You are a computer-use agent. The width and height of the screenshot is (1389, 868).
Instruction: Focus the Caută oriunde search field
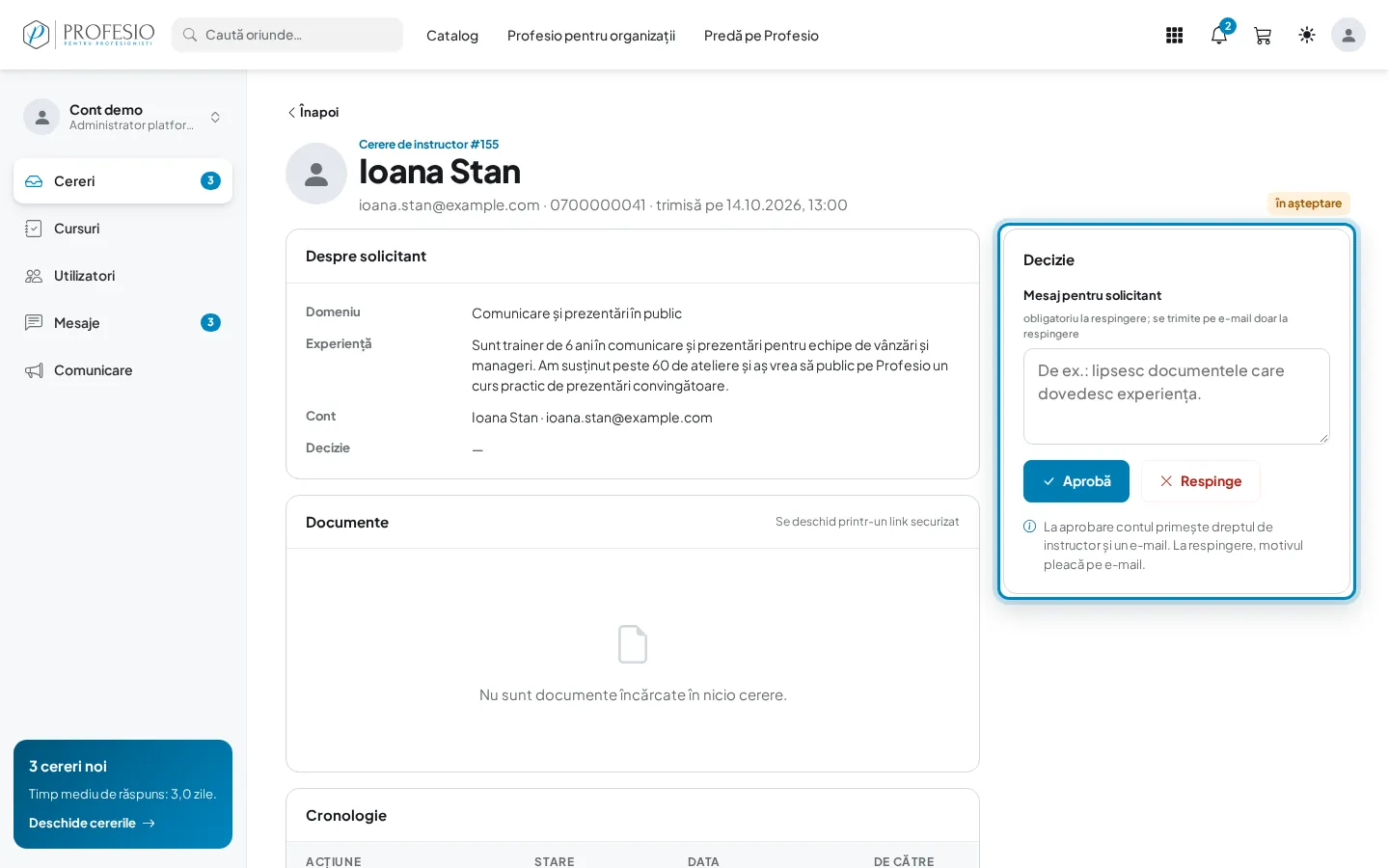[x=287, y=35]
